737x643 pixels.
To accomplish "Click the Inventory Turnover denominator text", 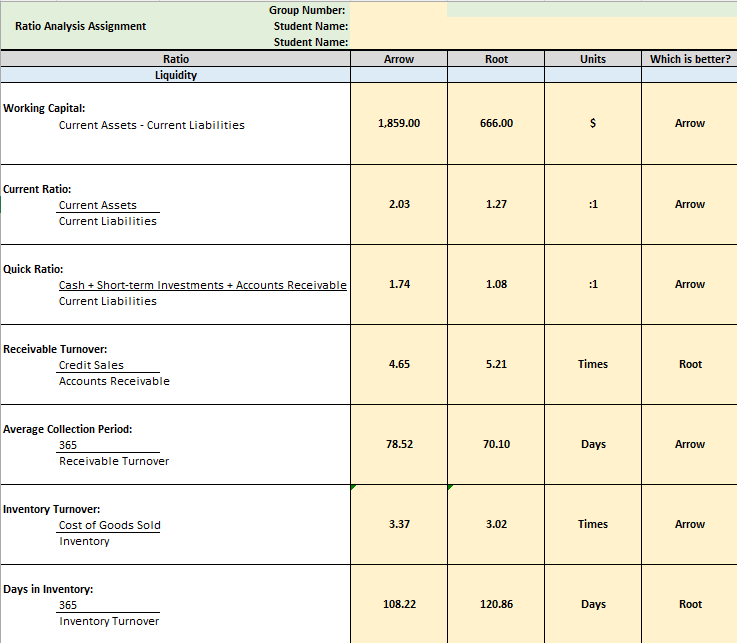I will tap(109, 621).
